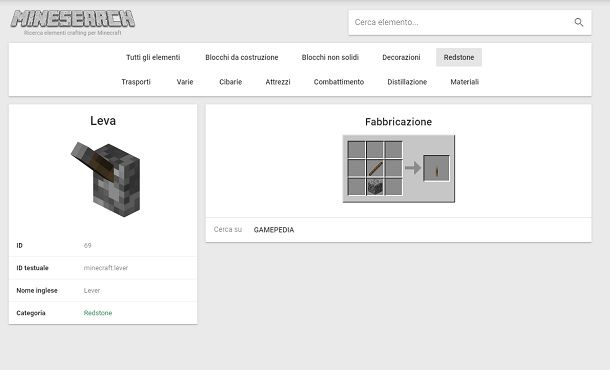Image resolution: width=610 pixels, height=370 pixels.
Task: Open the 'Attrezzi' category
Action: (x=278, y=82)
